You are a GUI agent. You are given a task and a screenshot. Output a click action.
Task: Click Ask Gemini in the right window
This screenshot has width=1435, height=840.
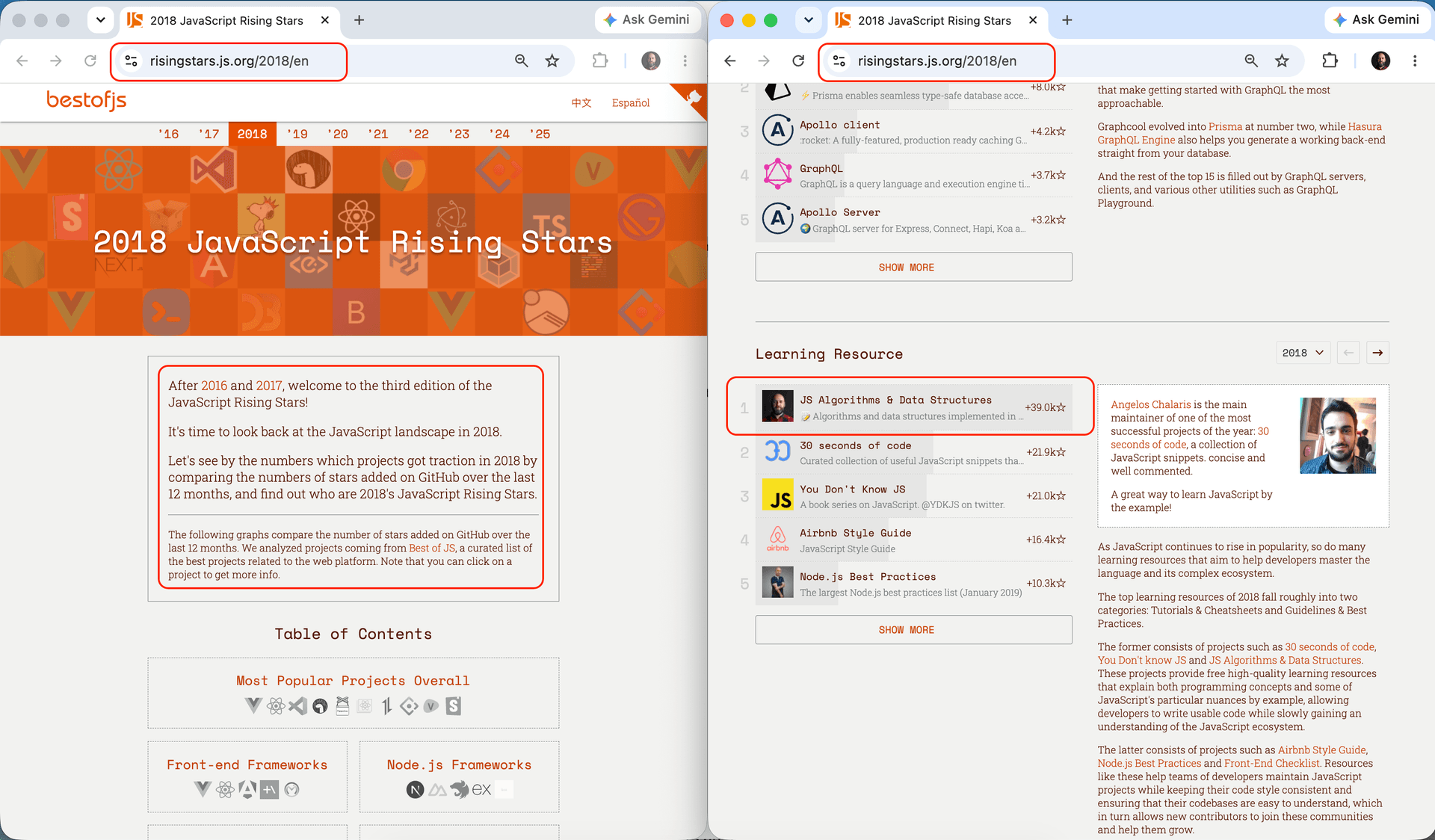pyautogui.click(x=1377, y=19)
